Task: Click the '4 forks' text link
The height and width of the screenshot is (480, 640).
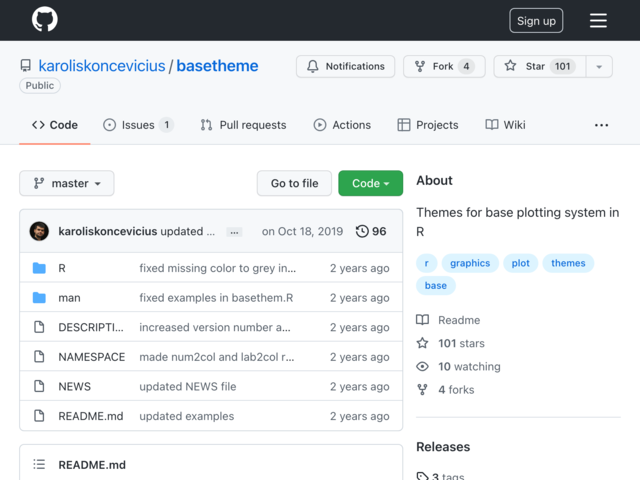Action: (x=456, y=390)
